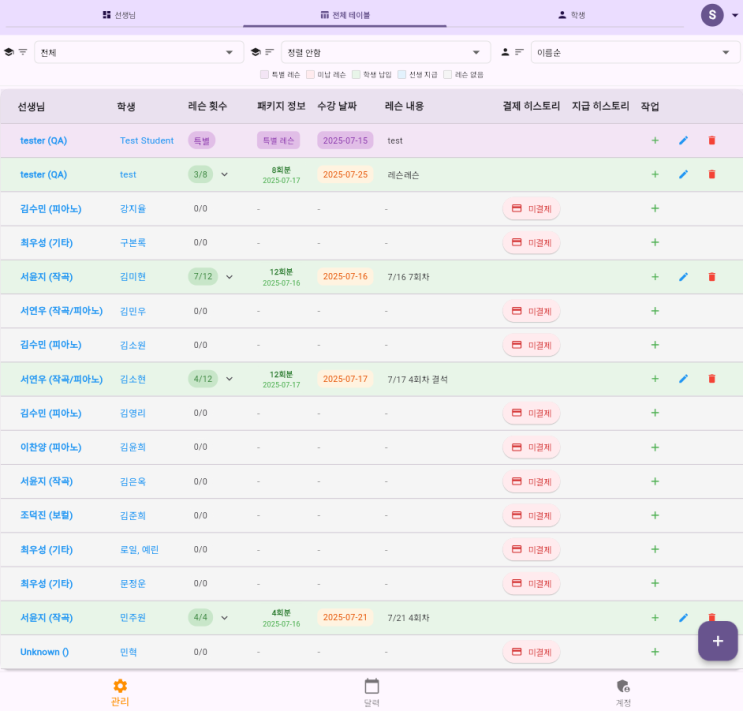Open teacher link 서윤지 (작곡) for 김미현
Viewport: 743px width, 711px height.
46,277
